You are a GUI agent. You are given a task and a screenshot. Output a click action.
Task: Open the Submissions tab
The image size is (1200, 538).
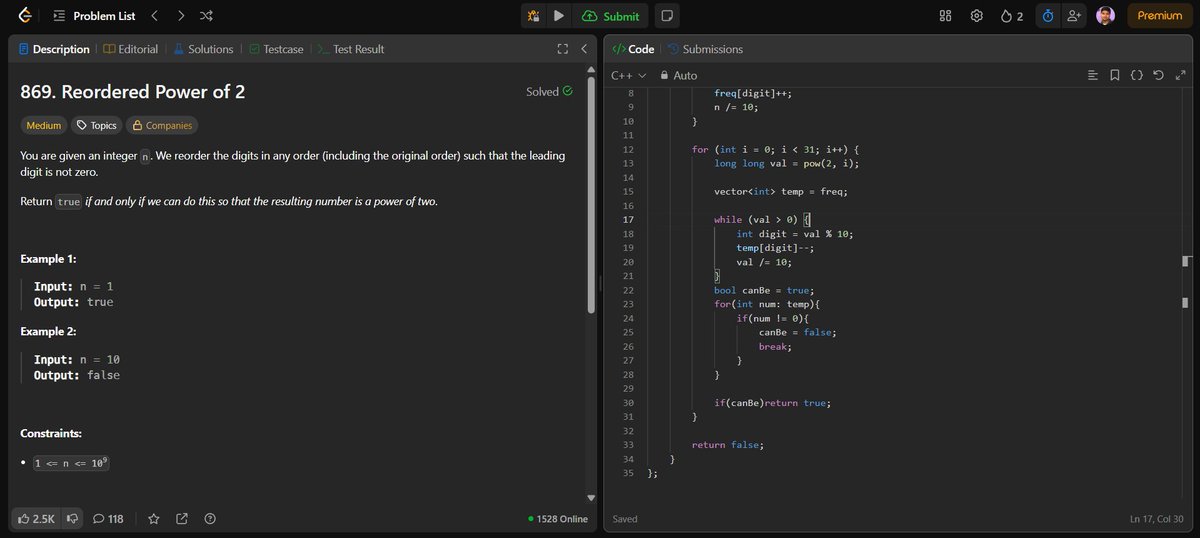click(x=705, y=49)
